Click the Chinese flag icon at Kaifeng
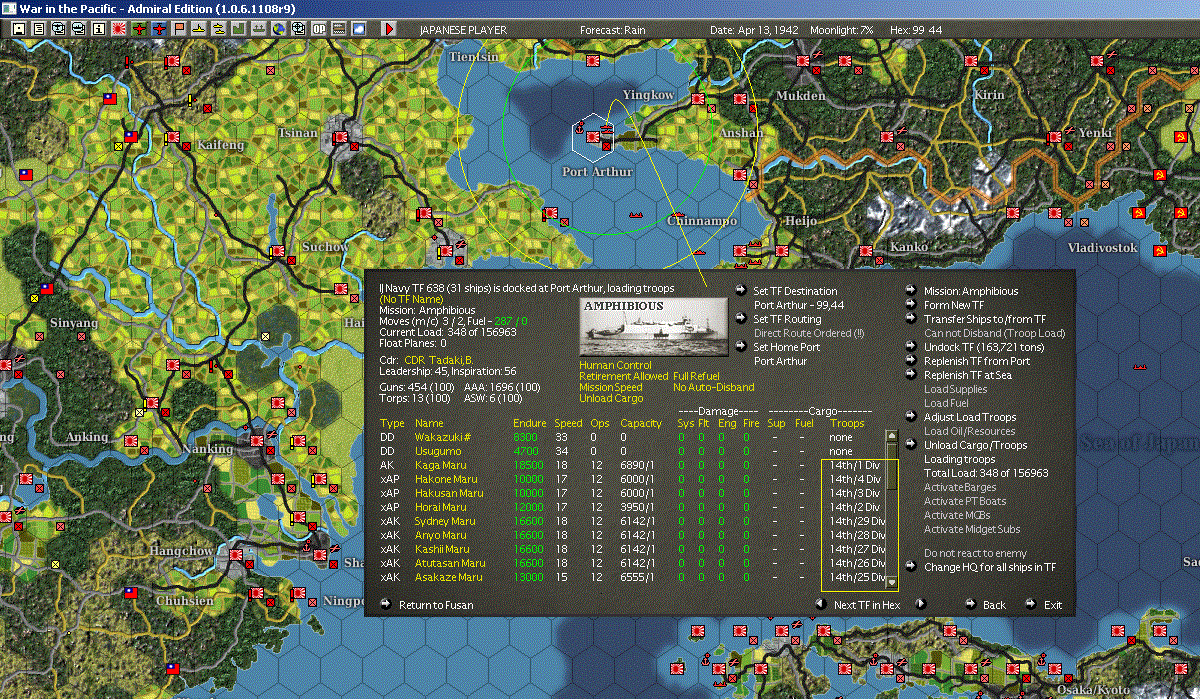Image resolution: width=1200 pixels, height=699 pixels. click(x=130, y=136)
